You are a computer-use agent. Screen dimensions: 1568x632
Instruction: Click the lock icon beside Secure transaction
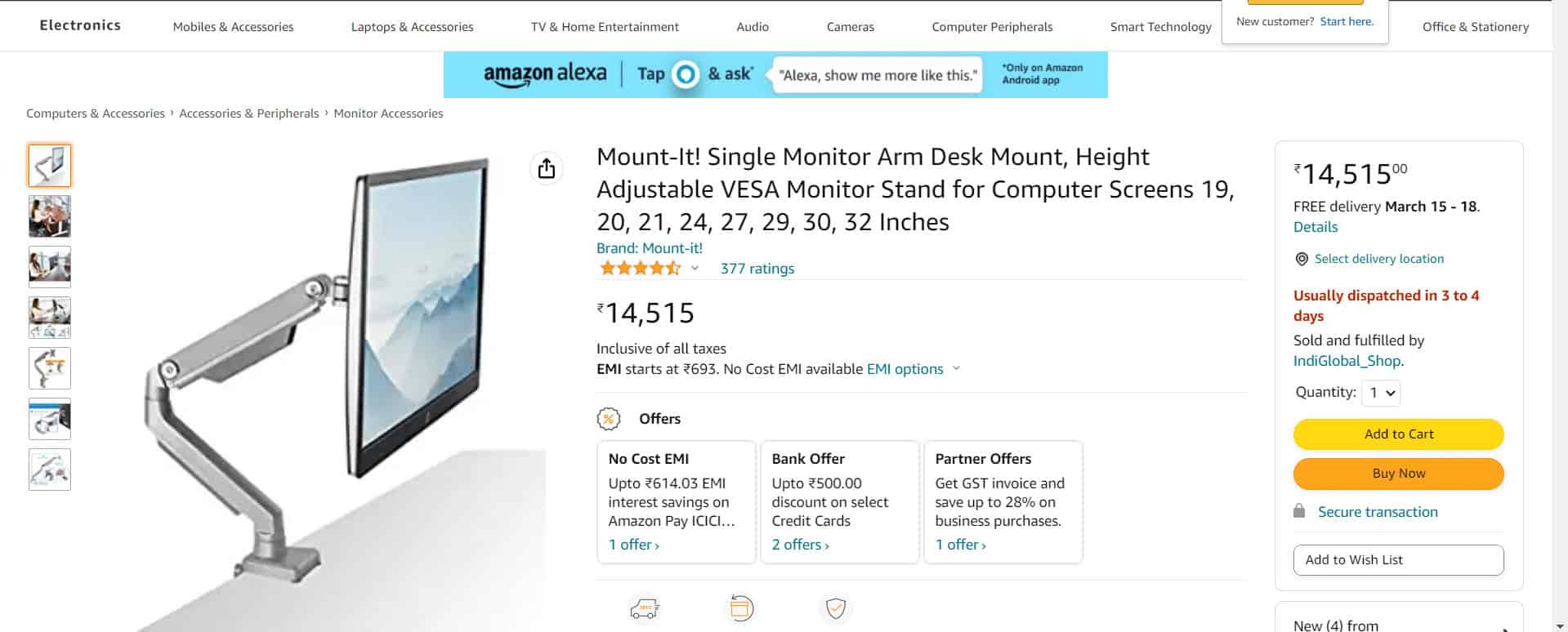(1299, 511)
